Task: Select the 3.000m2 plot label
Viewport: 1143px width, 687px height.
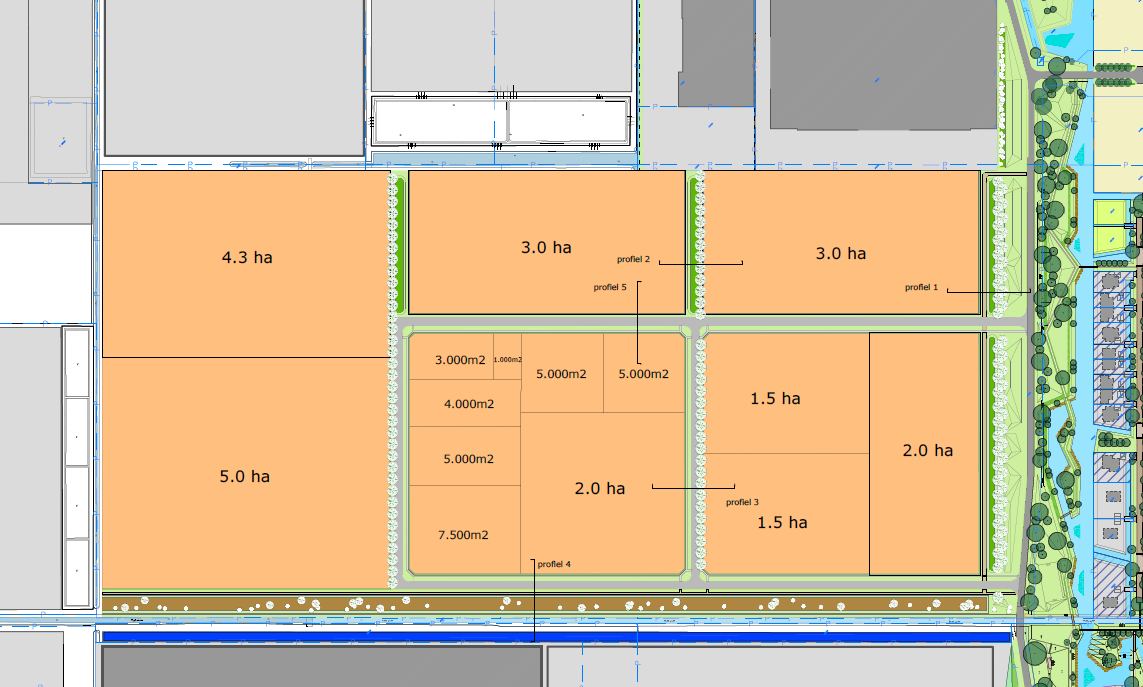Action: [460, 360]
